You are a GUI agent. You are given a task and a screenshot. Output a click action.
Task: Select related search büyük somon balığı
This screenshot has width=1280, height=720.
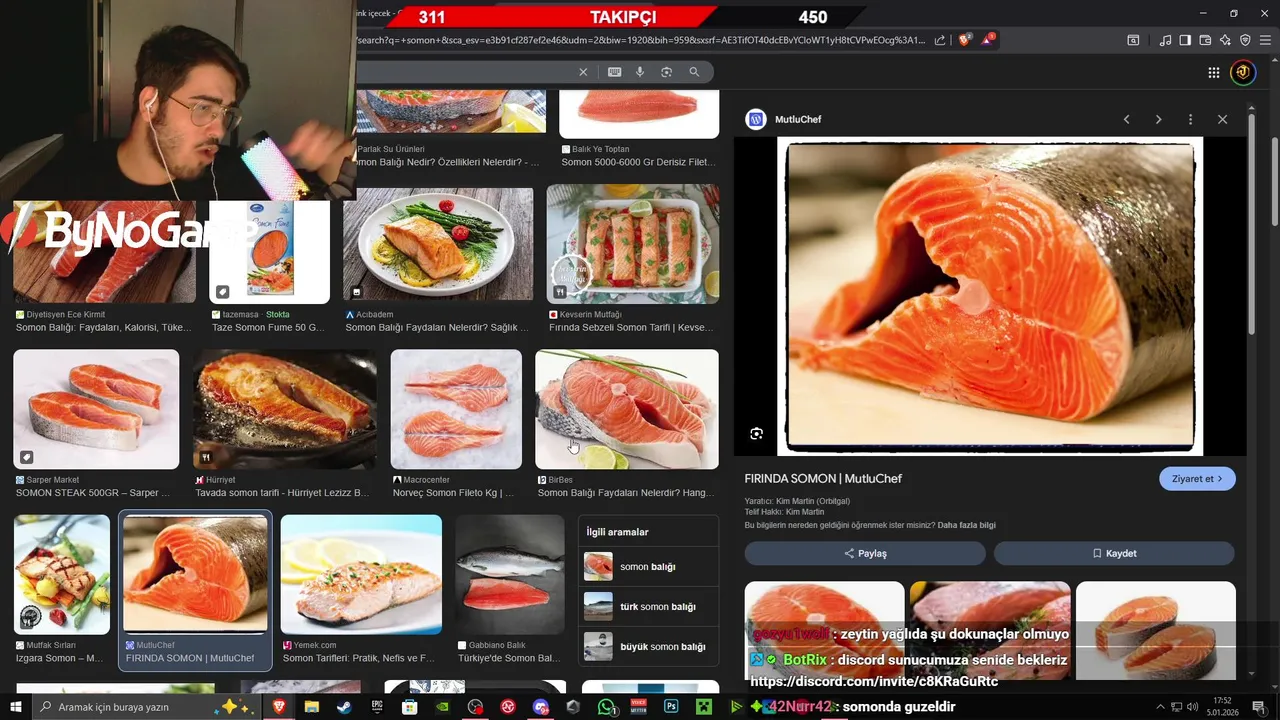coord(648,647)
